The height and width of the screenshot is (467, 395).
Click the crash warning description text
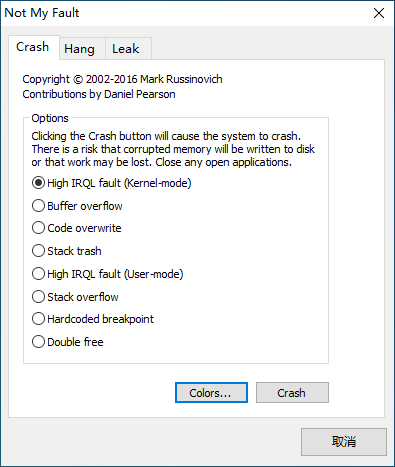pos(173,149)
